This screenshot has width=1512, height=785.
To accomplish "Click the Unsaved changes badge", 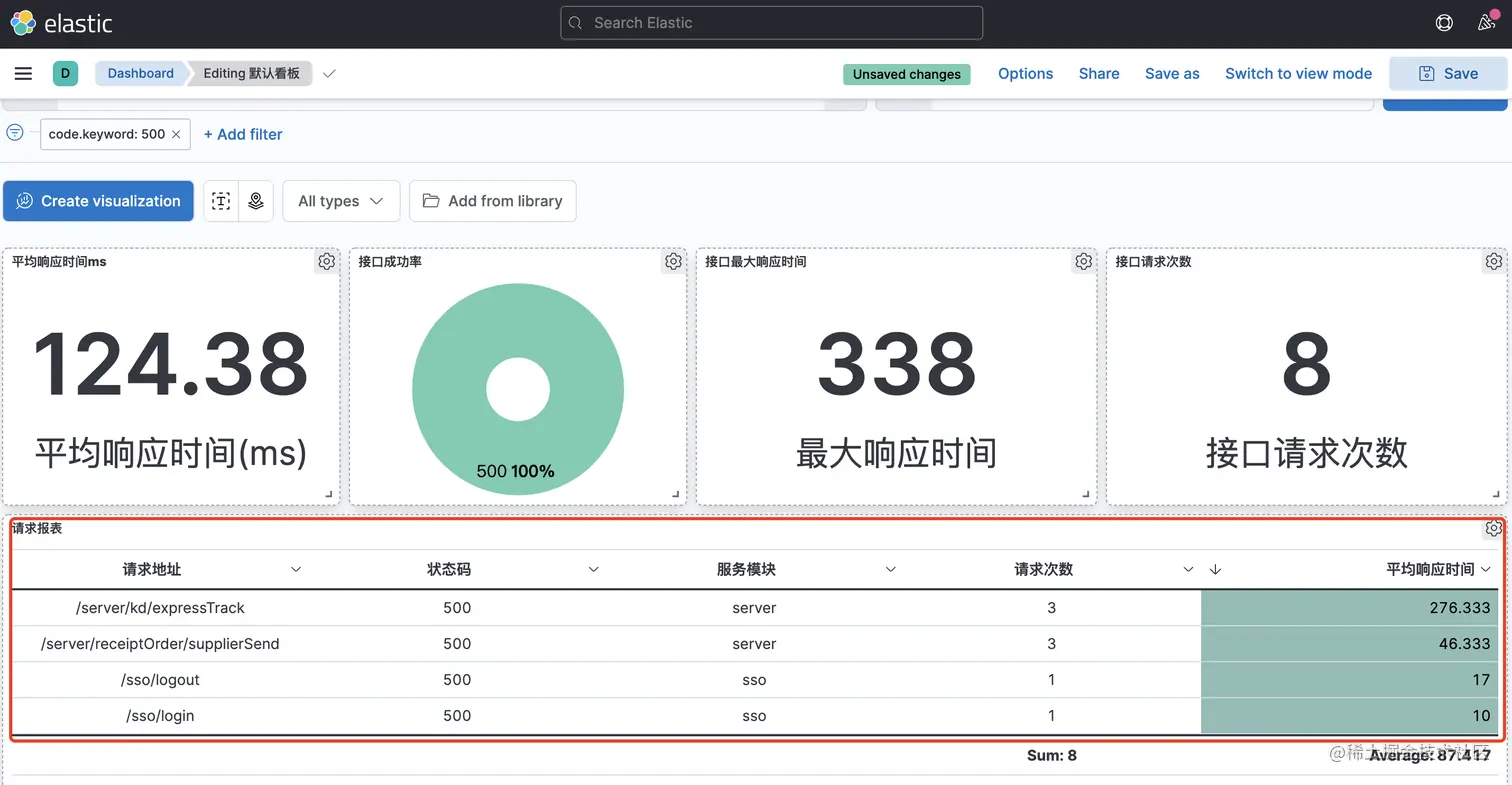I will click(x=906, y=74).
